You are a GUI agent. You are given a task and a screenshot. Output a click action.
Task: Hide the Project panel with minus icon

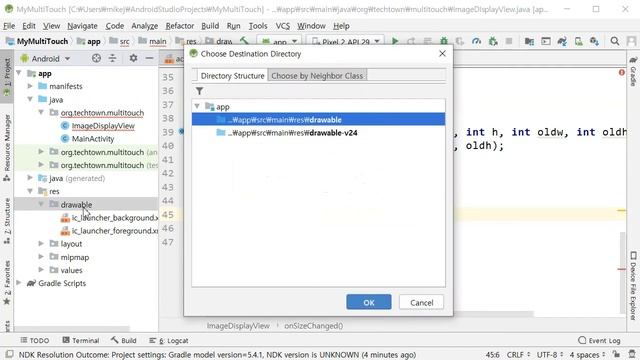149,58
